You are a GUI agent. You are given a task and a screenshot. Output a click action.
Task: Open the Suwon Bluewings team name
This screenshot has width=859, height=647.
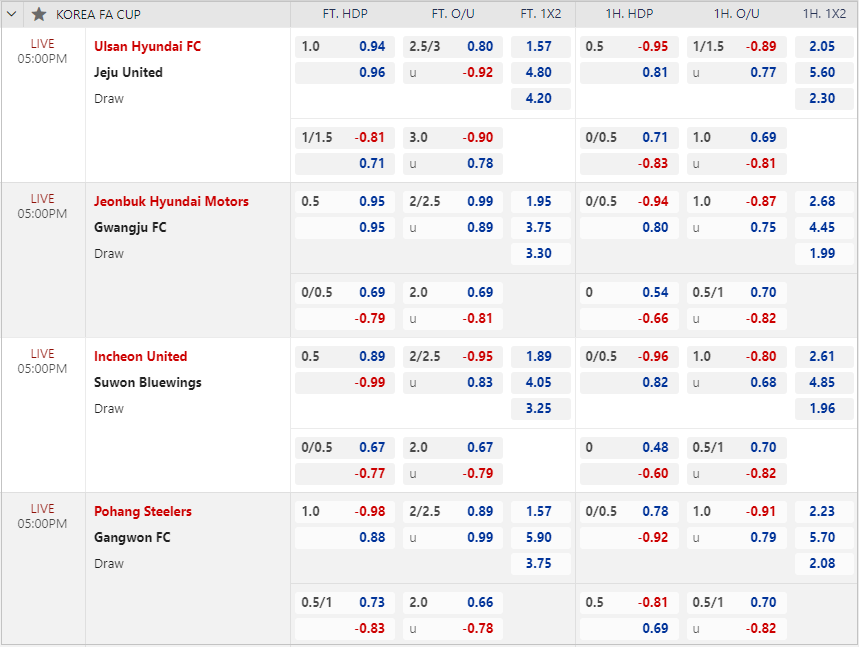click(147, 382)
